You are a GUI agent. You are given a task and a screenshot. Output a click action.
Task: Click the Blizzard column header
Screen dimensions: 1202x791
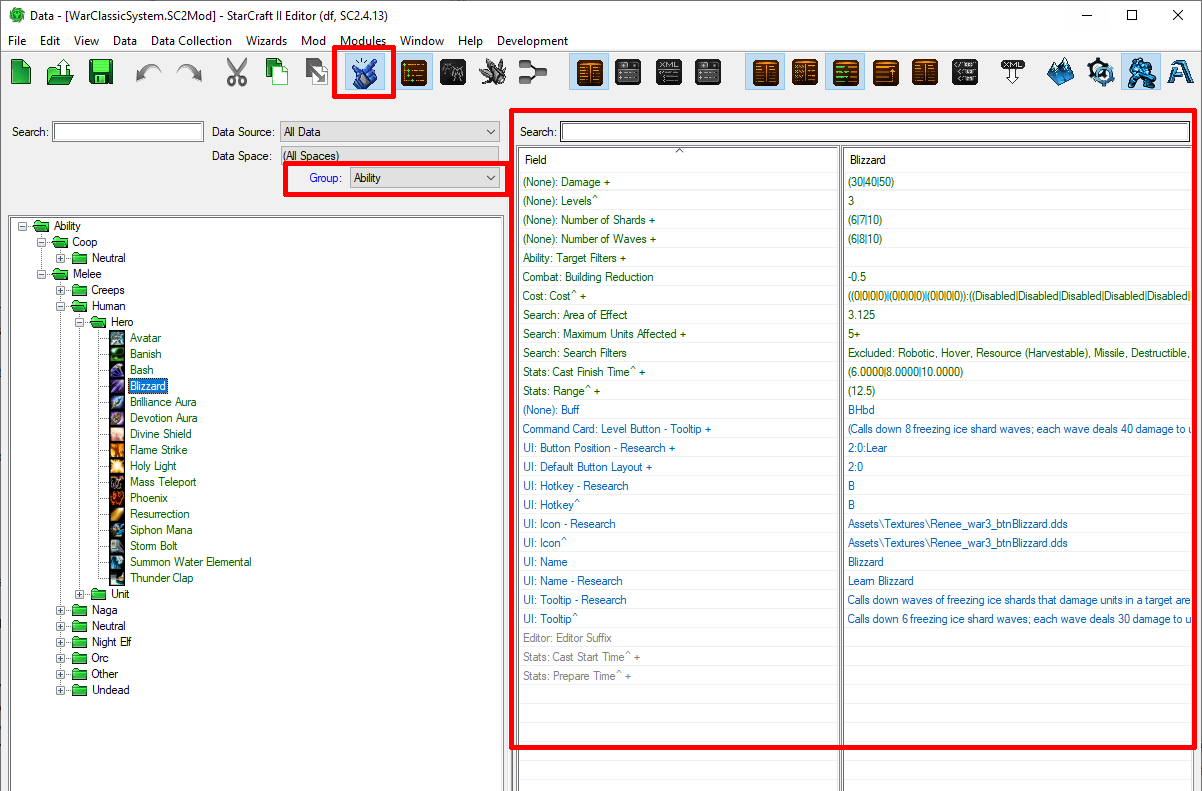[1019, 159]
